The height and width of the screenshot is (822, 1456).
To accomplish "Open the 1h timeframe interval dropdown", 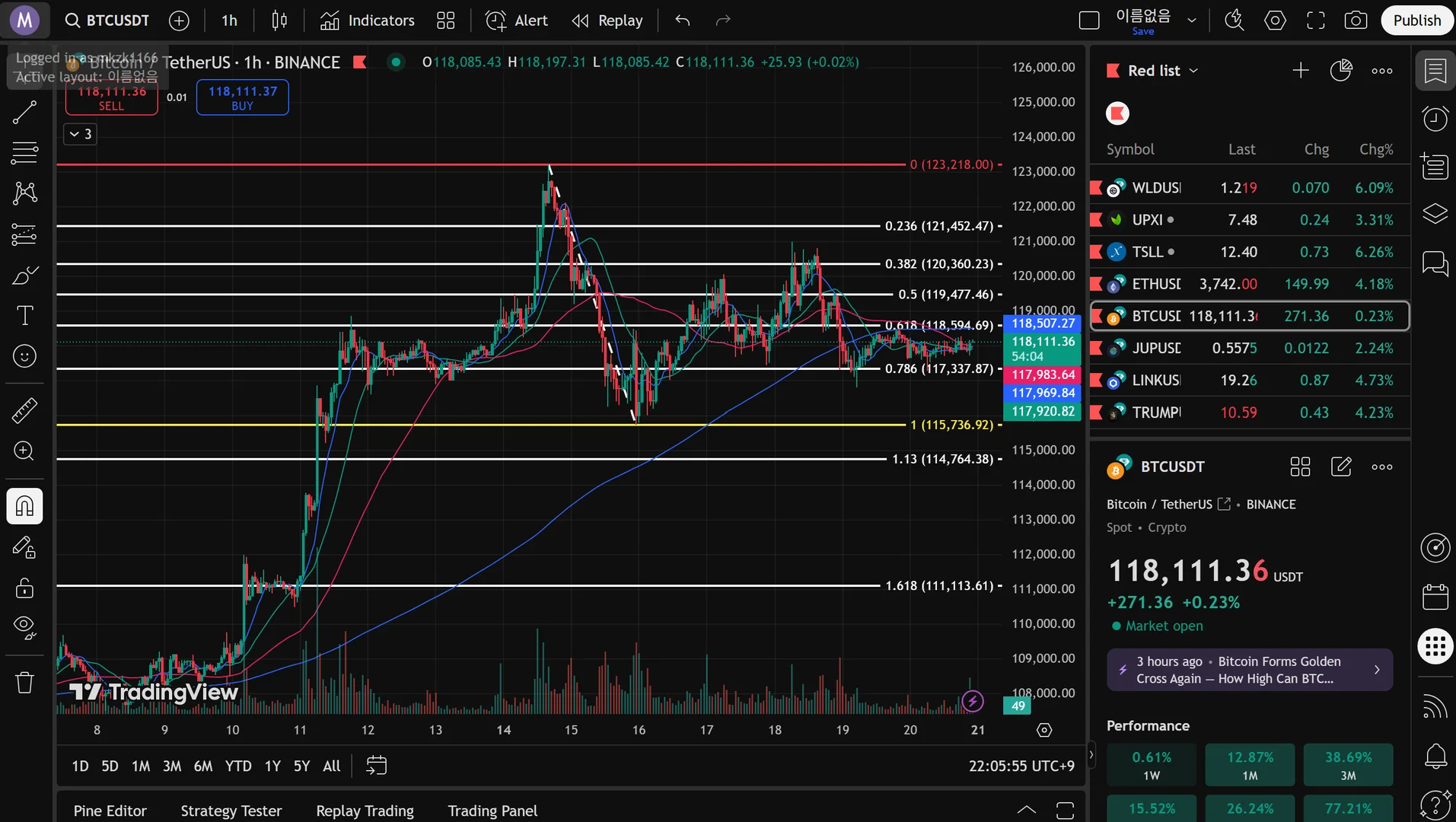I will [229, 21].
